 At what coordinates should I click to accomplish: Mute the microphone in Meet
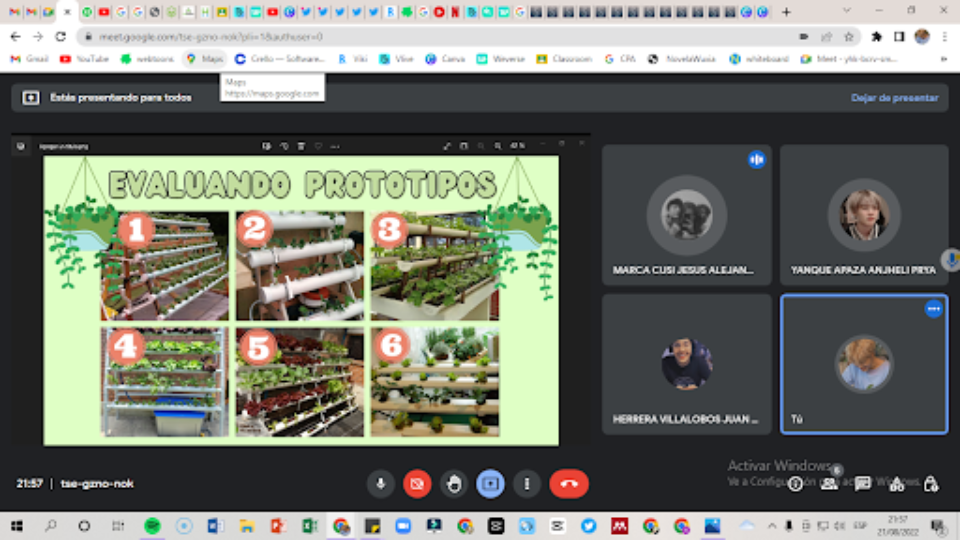tap(380, 484)
